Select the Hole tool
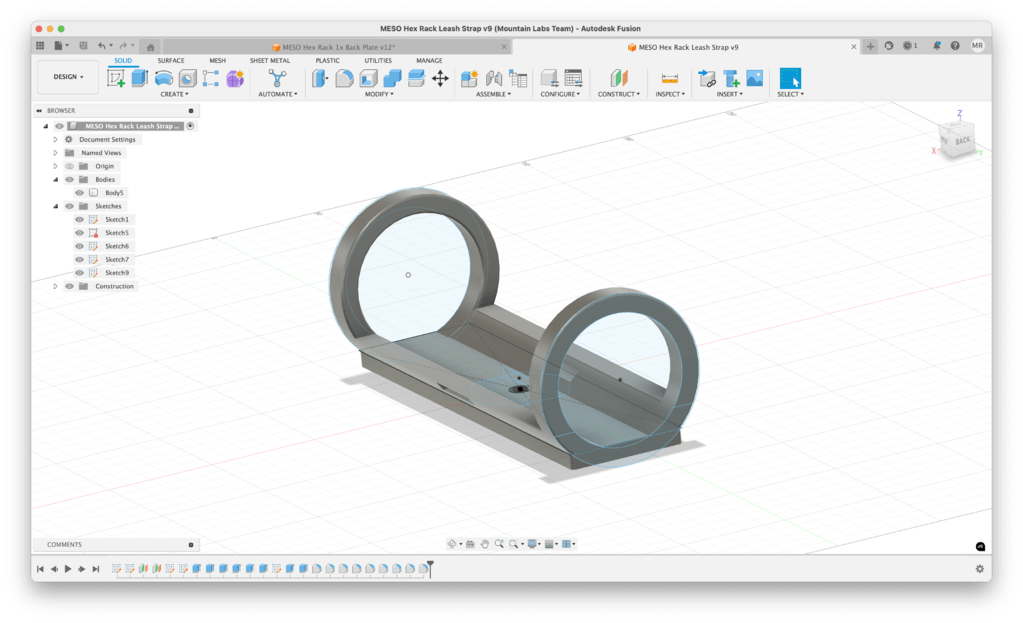This screenshot has width=1023, height=623. point(187,78)
